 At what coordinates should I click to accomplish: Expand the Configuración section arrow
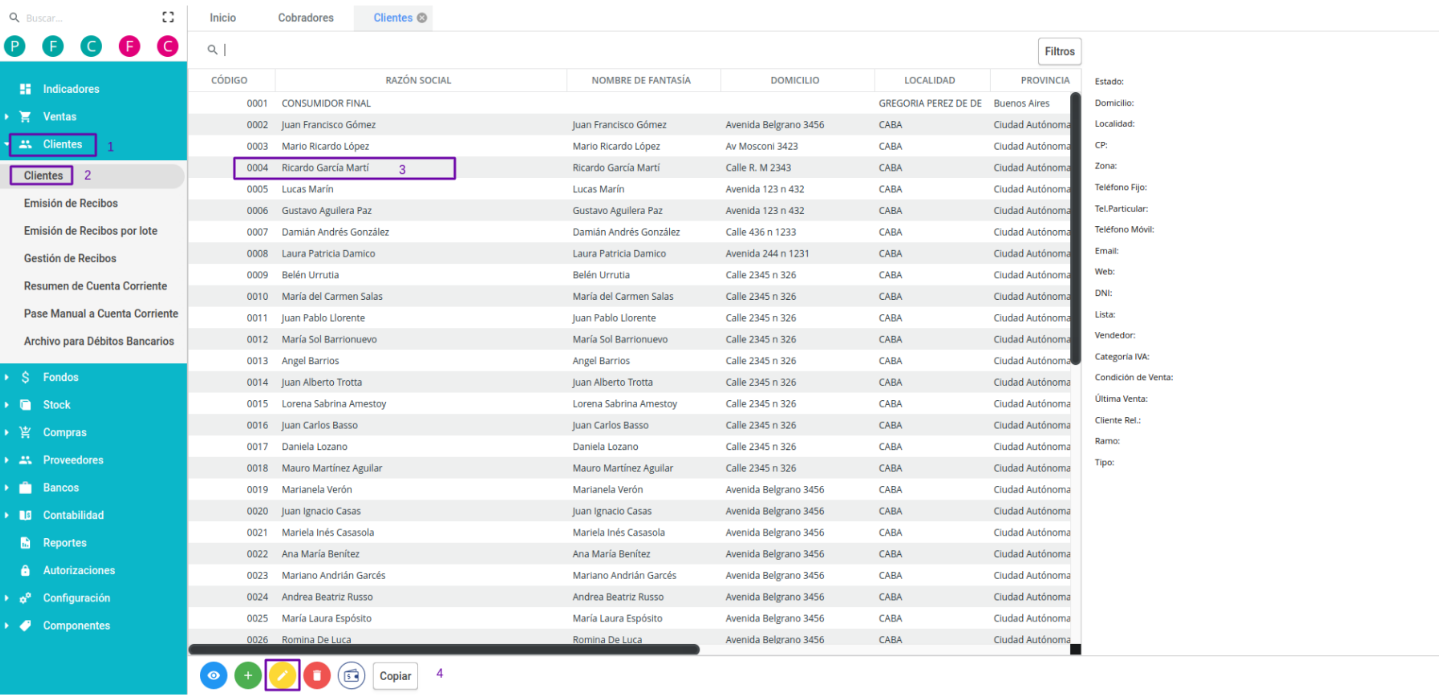point(6,598)
